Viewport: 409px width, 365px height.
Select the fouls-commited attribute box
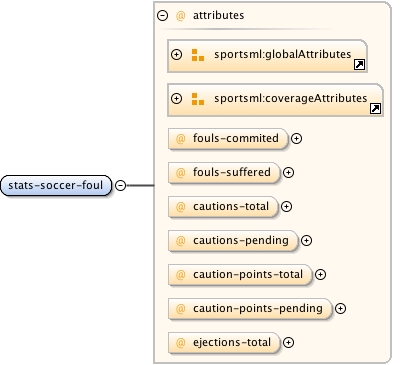point(228,138)
